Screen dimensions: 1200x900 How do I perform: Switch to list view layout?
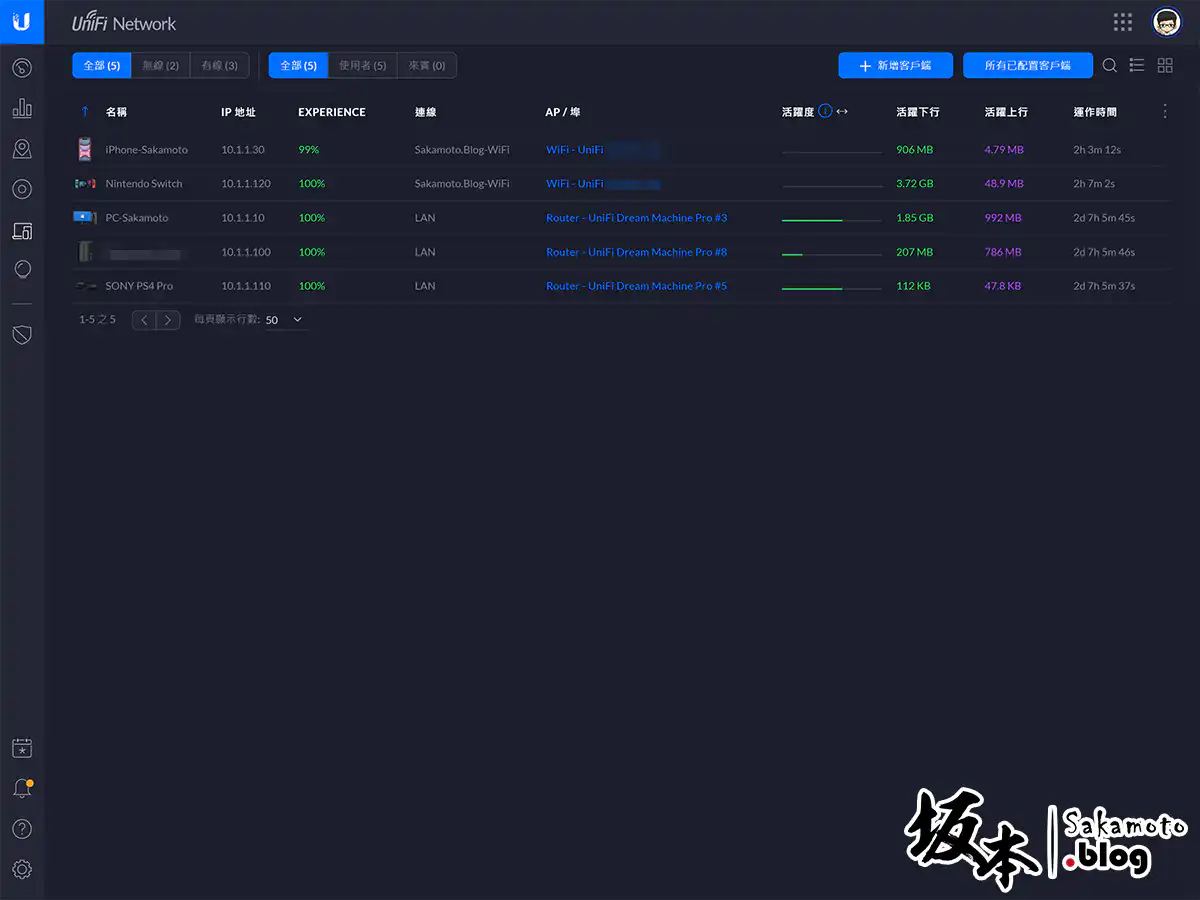1137,65
